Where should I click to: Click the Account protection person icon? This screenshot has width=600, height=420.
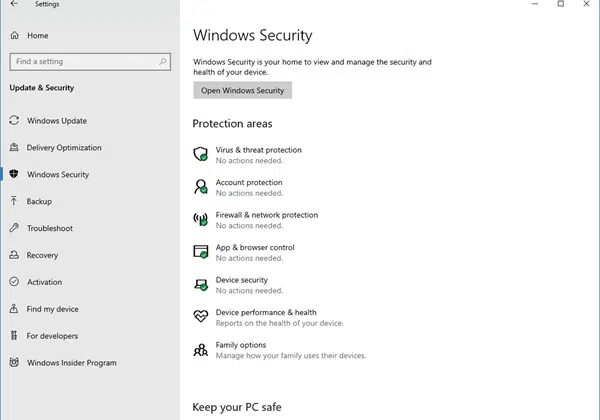click(x=201, y=187)
